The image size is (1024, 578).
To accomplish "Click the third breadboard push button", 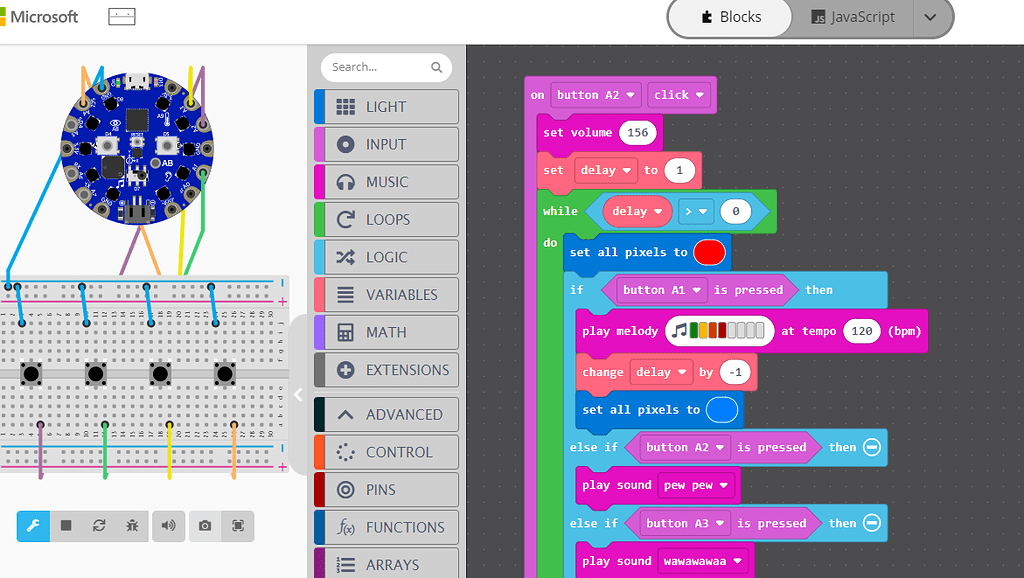I will point(160,374).
